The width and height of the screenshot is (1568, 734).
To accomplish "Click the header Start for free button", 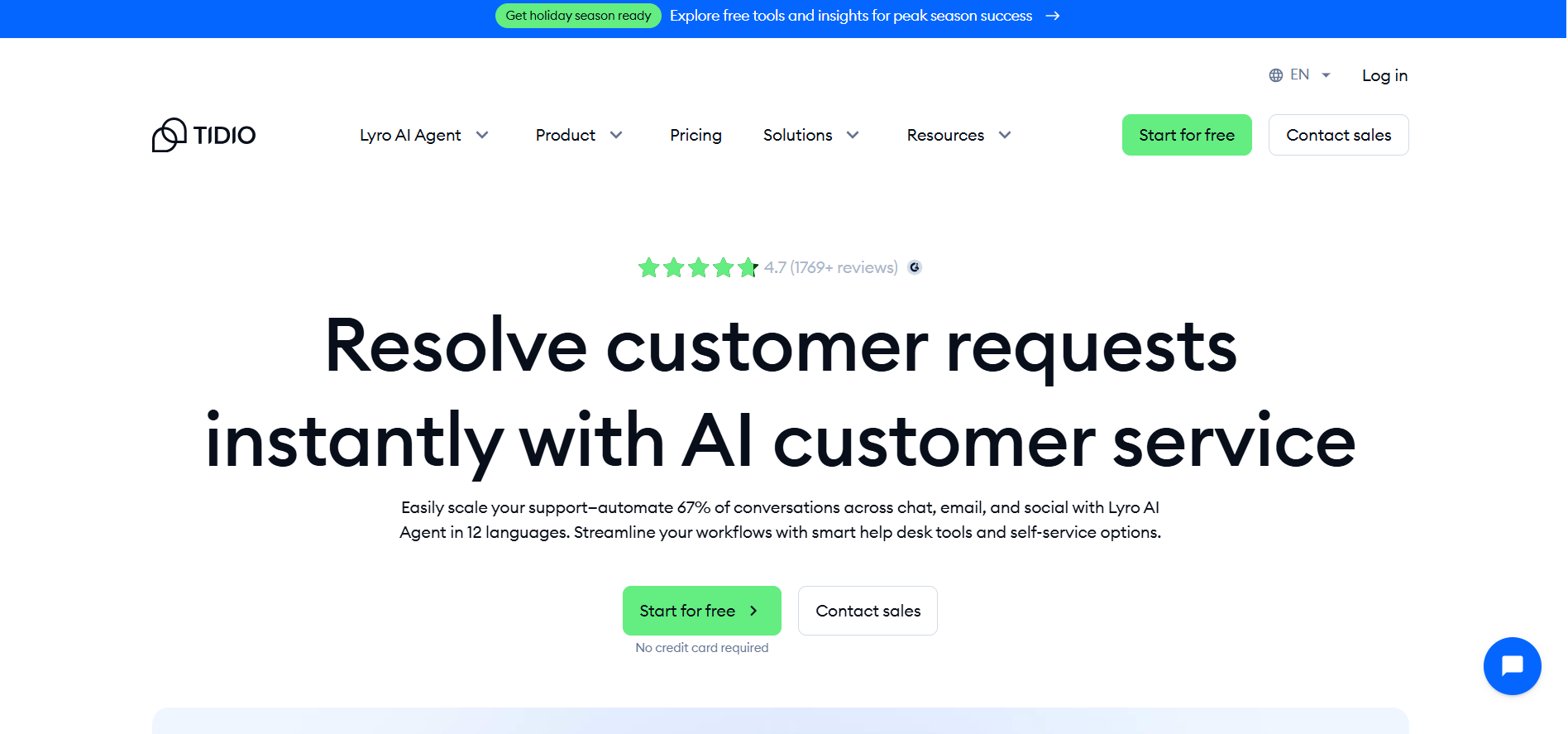I will (1187, 135).
